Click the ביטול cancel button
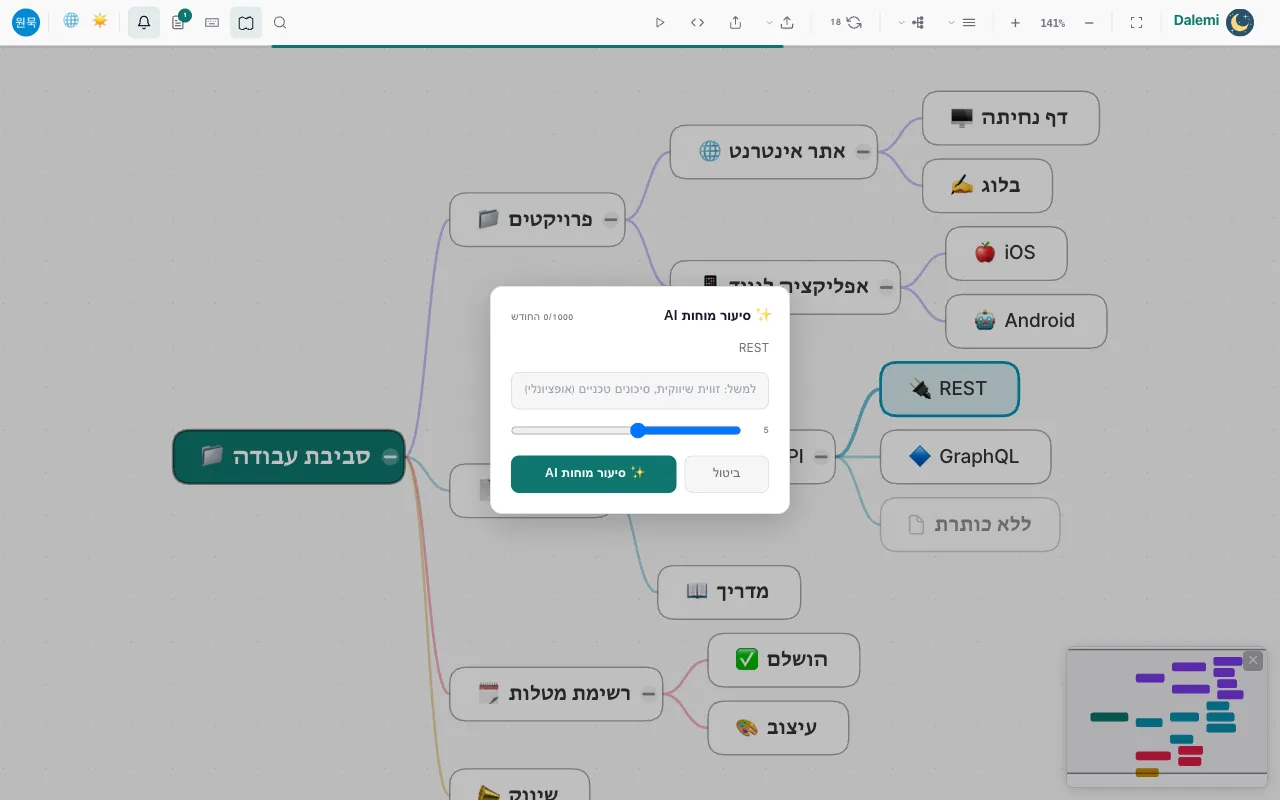Screen dimensions: 1280x800 coord(727,474)
